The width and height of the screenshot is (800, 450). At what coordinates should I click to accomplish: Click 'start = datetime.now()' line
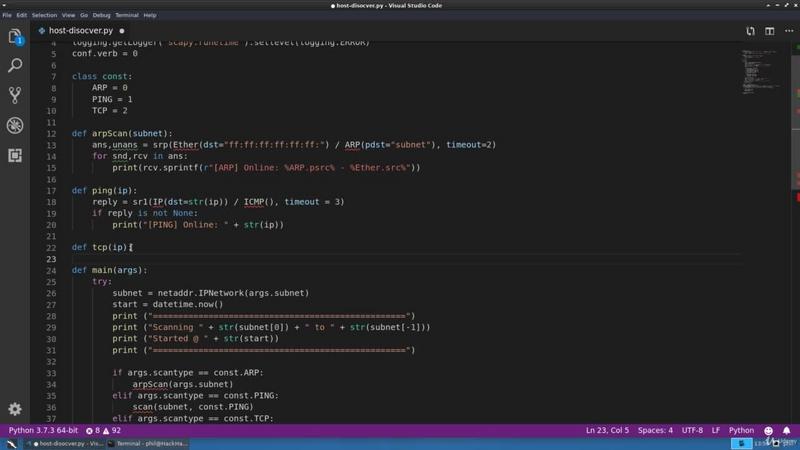pyautogui.click(x=168, y=305)
